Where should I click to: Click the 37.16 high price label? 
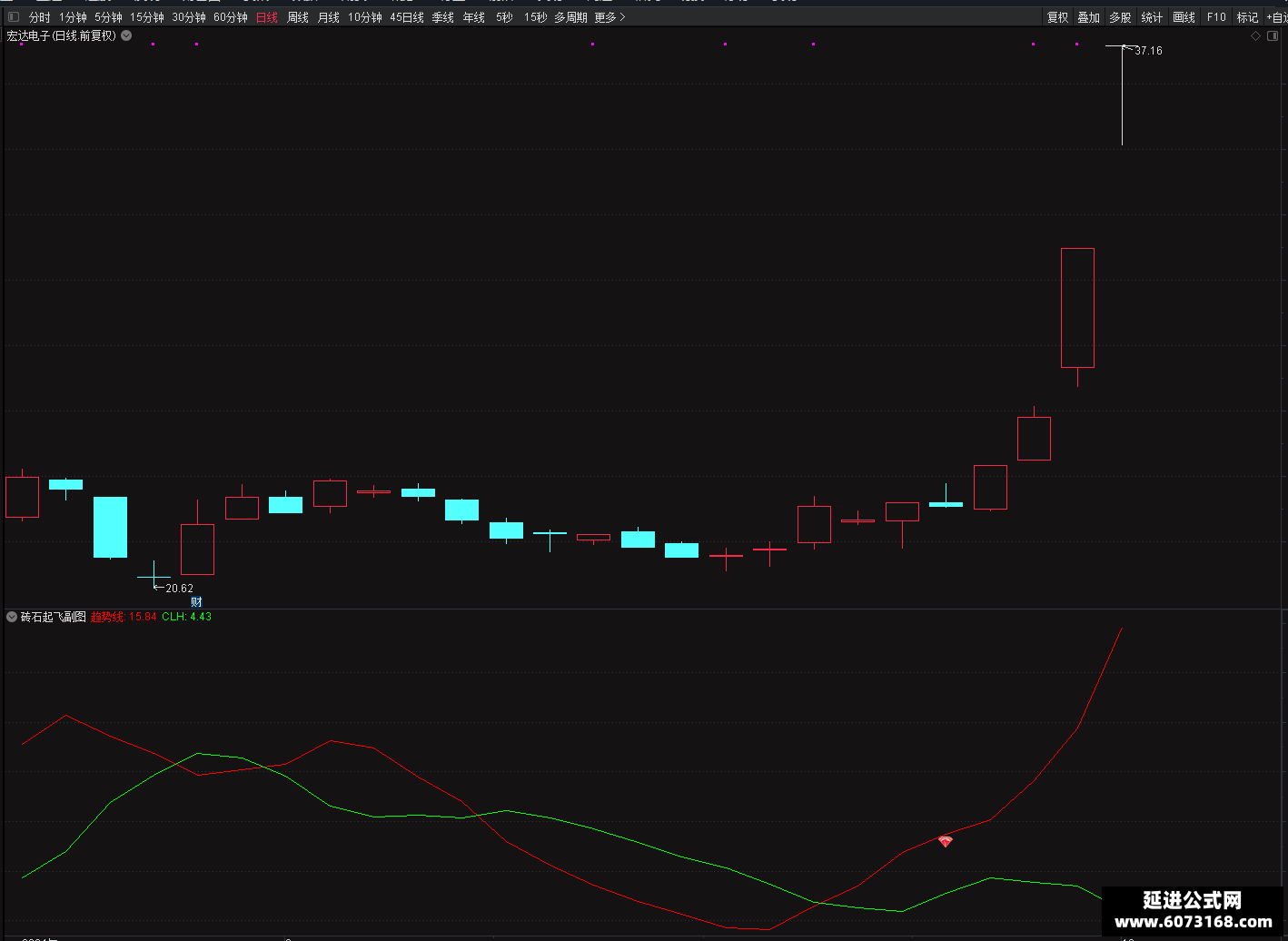pyautogui.click(x=1148, y=51)
